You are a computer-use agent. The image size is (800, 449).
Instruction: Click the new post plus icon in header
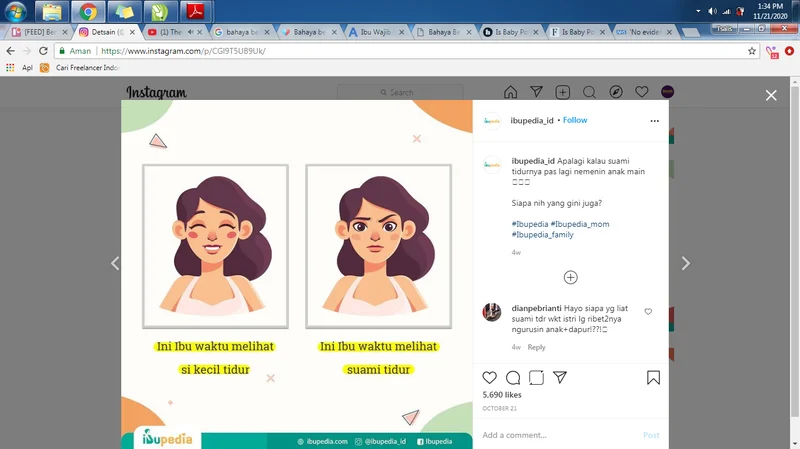[563, 92]
